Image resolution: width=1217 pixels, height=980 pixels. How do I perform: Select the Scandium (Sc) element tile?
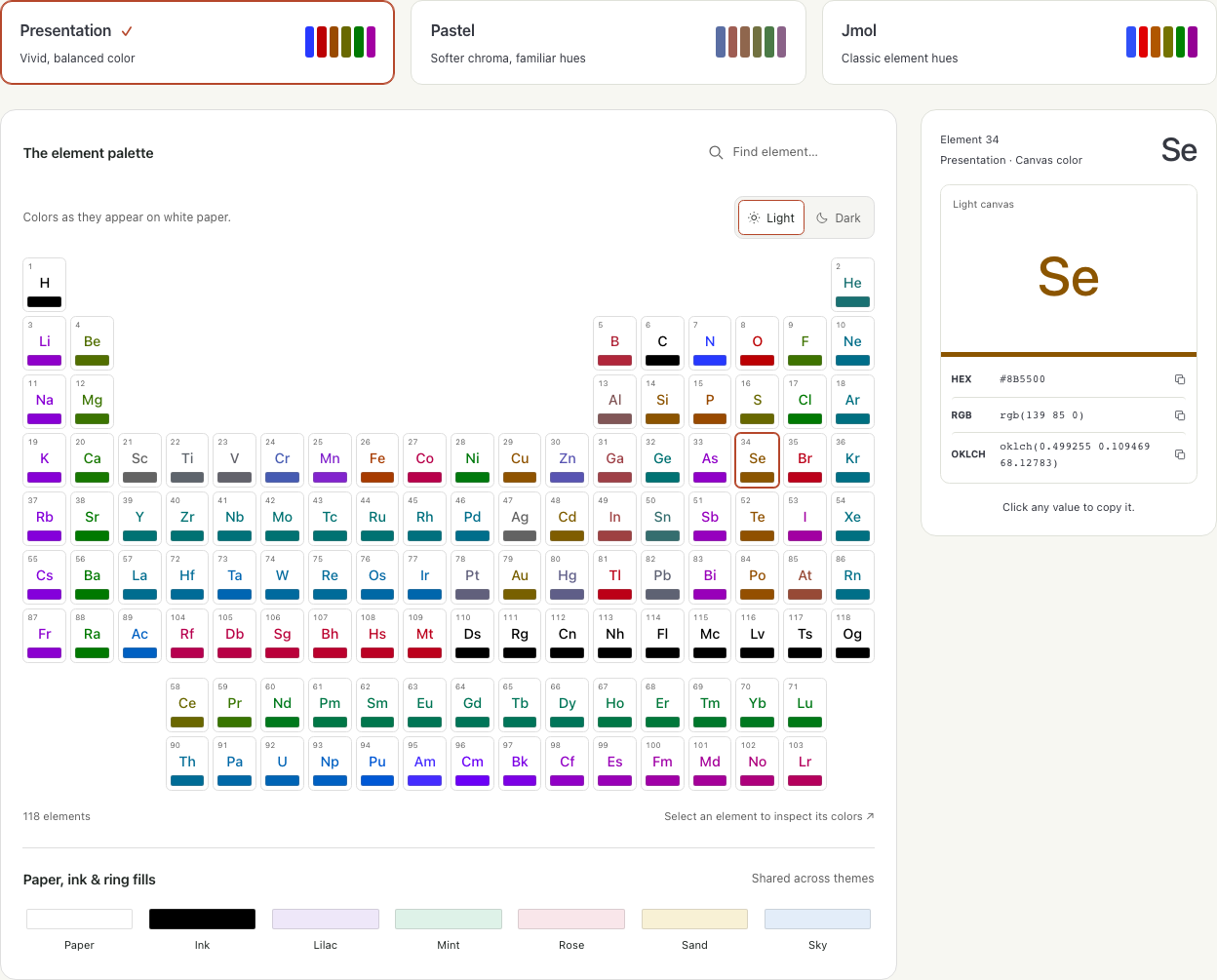[x=139, y=459]
